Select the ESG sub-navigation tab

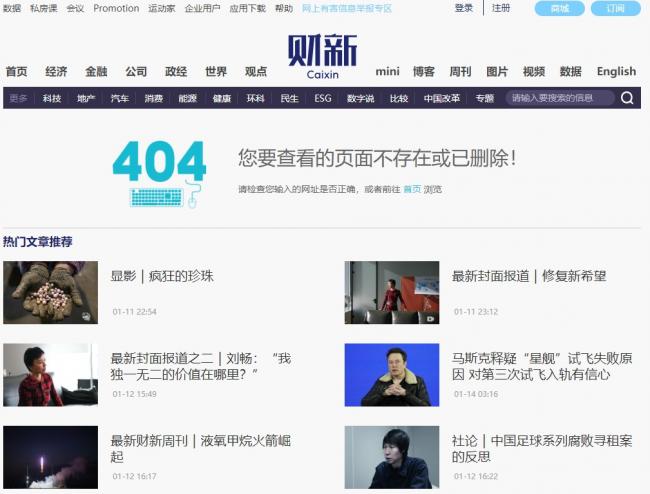coord(323,98)
